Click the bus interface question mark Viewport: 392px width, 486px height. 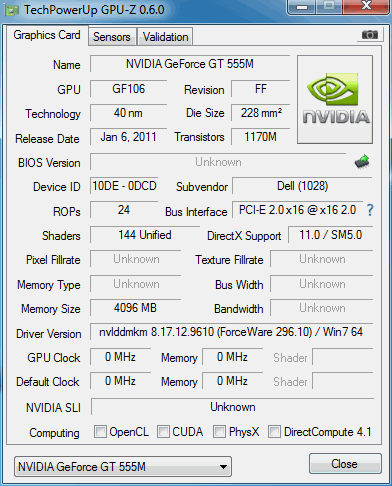click(x=370, y=210)
